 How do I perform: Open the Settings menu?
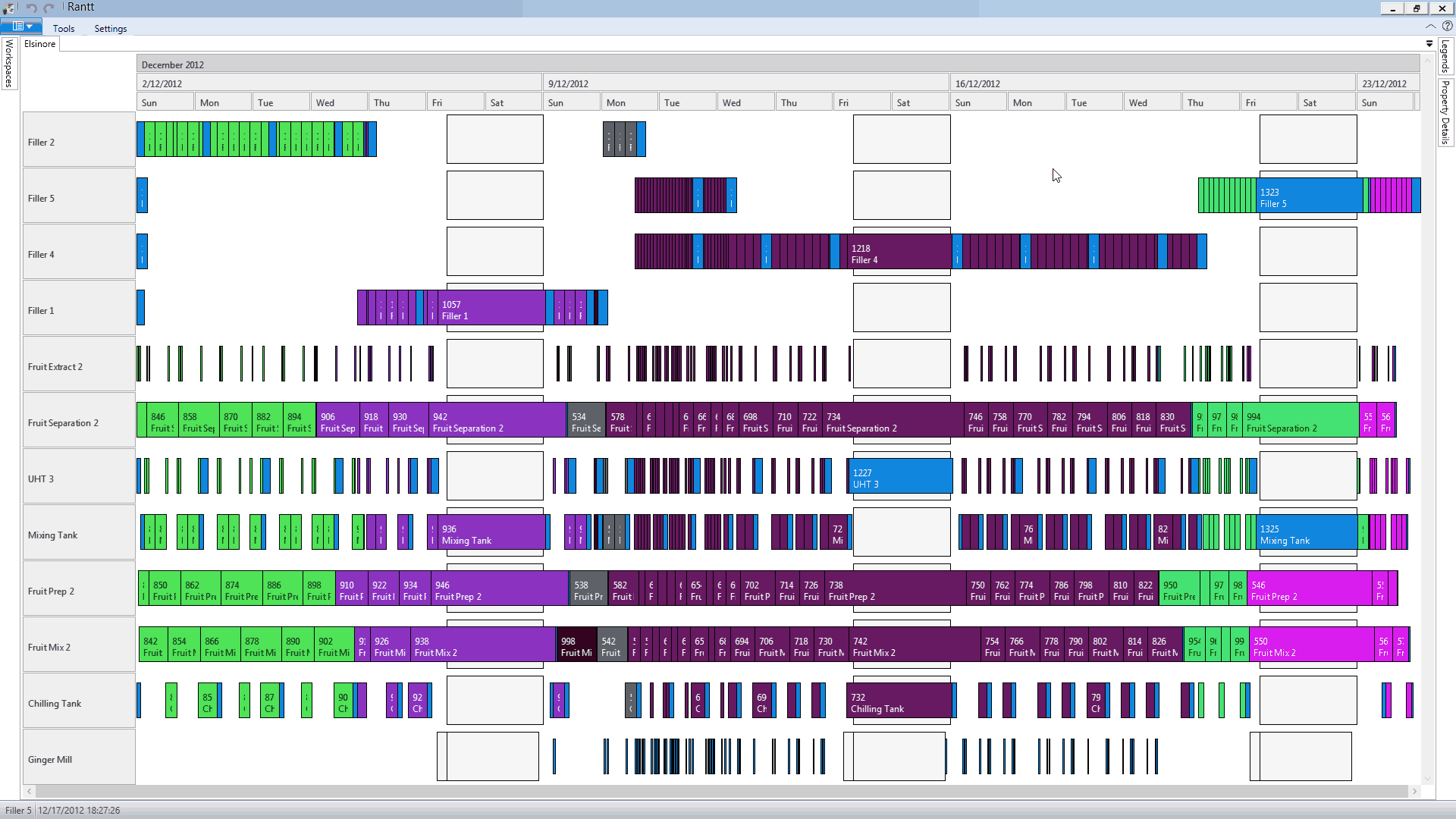(111, 28)
